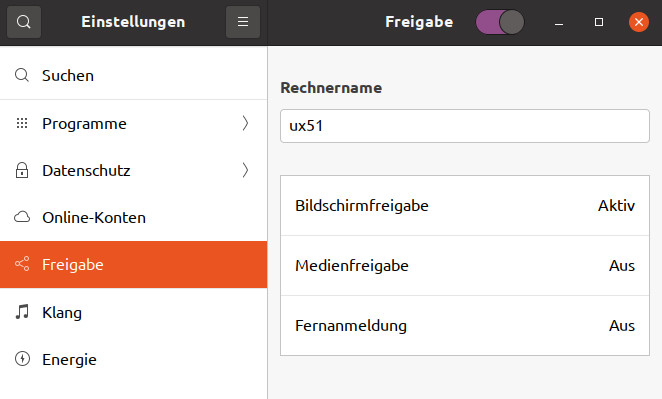
Task: Open Bildschirmfreigabe row showing Aktiv
Action: coord(465,206)
